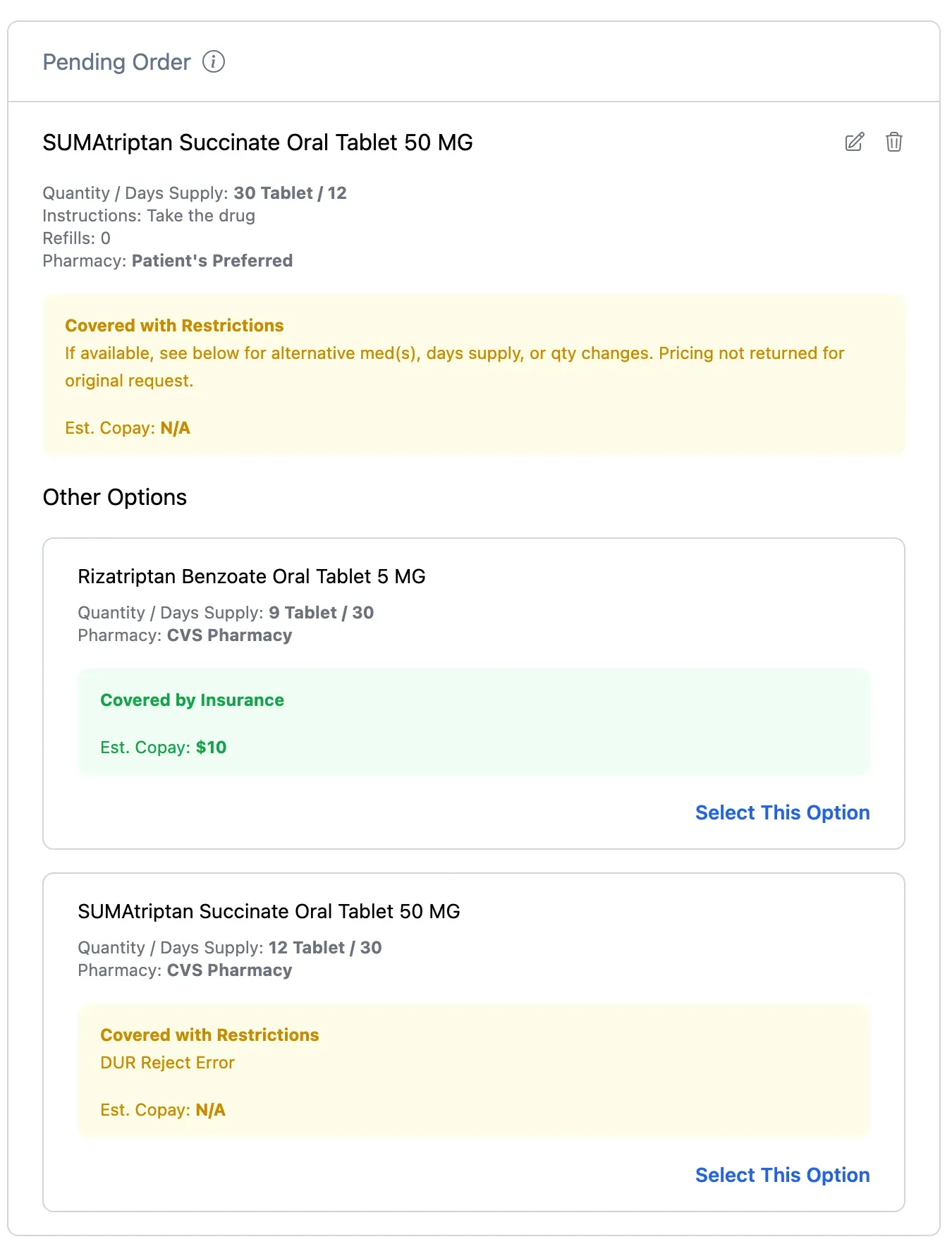Image resolution: width=952 pixels, height=1244 pixels.
Task: Delete the pending order with trash icon
Action: [893, 142]
